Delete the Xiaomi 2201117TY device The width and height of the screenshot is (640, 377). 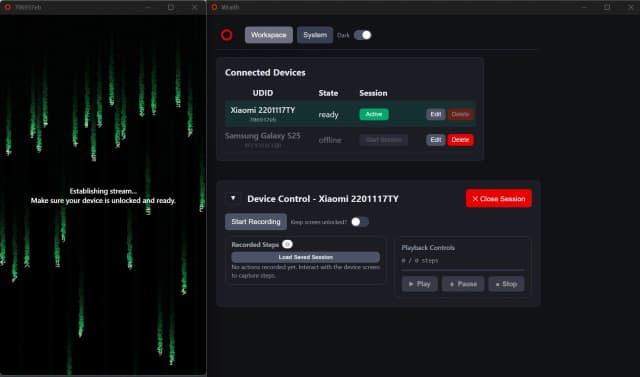[460, 114]
